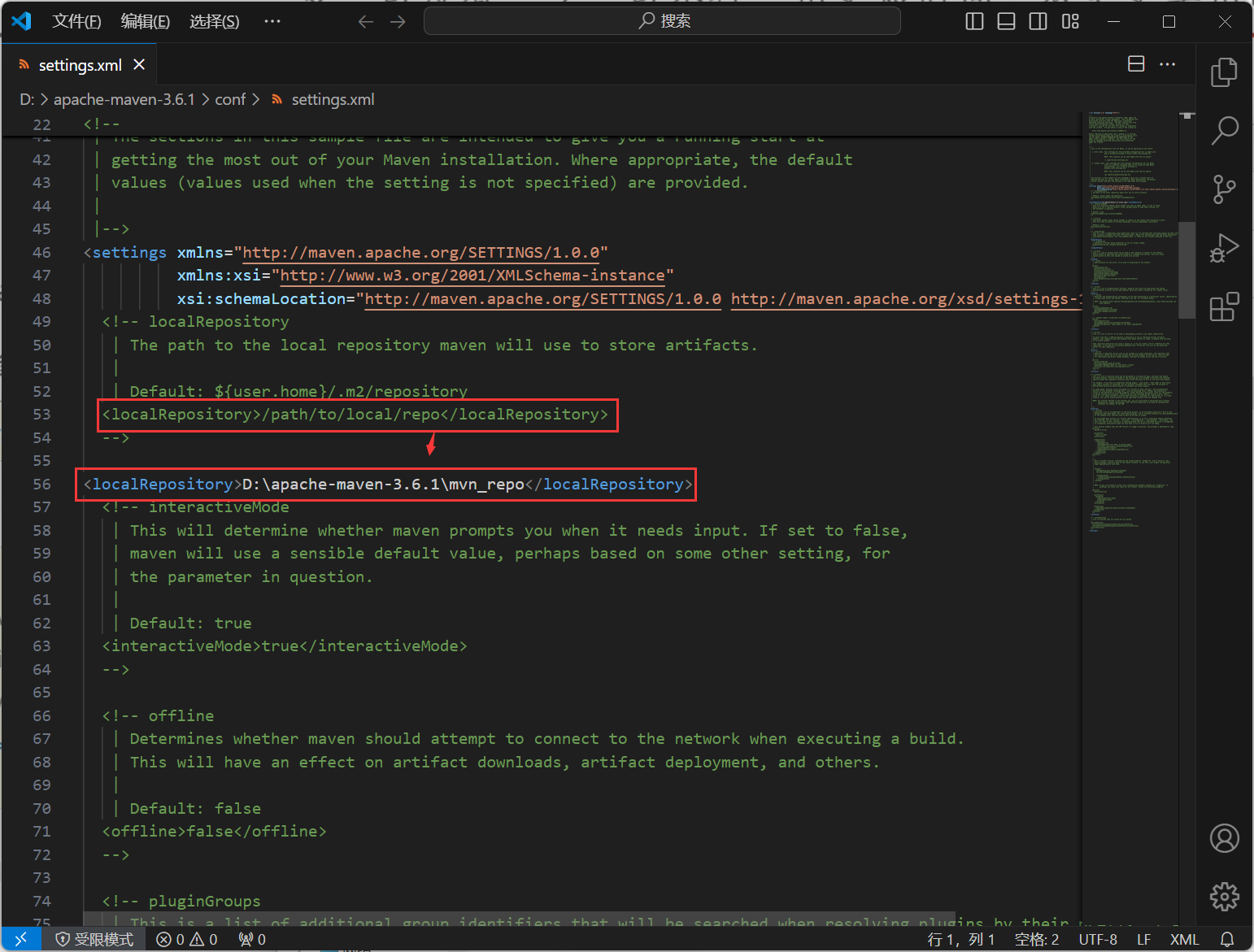1254x952 pixels.
Task: Open the 编辑(E) menu
Action: click(x=146, y=21)
